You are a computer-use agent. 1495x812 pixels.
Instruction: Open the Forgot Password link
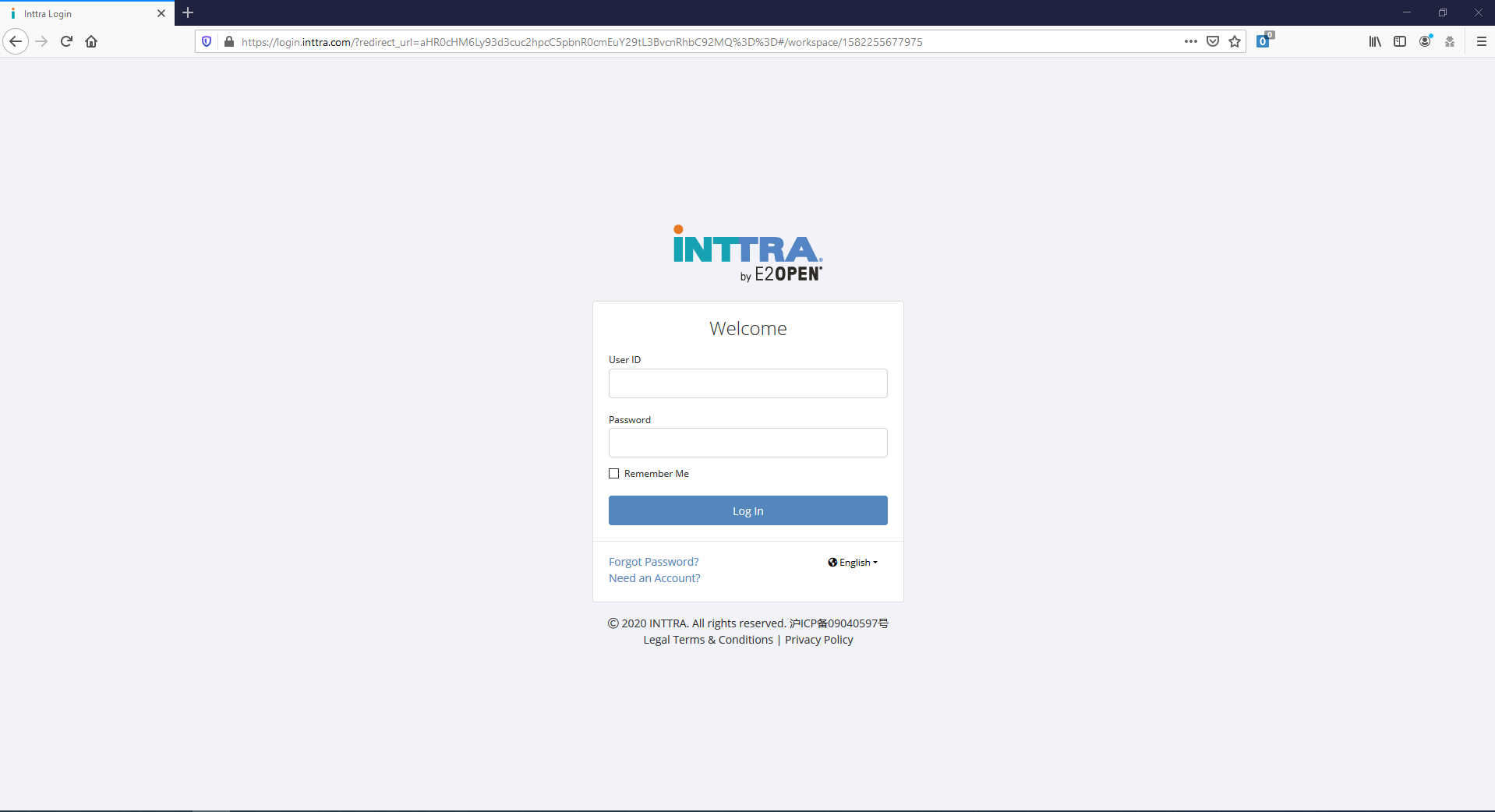[653, 561]
